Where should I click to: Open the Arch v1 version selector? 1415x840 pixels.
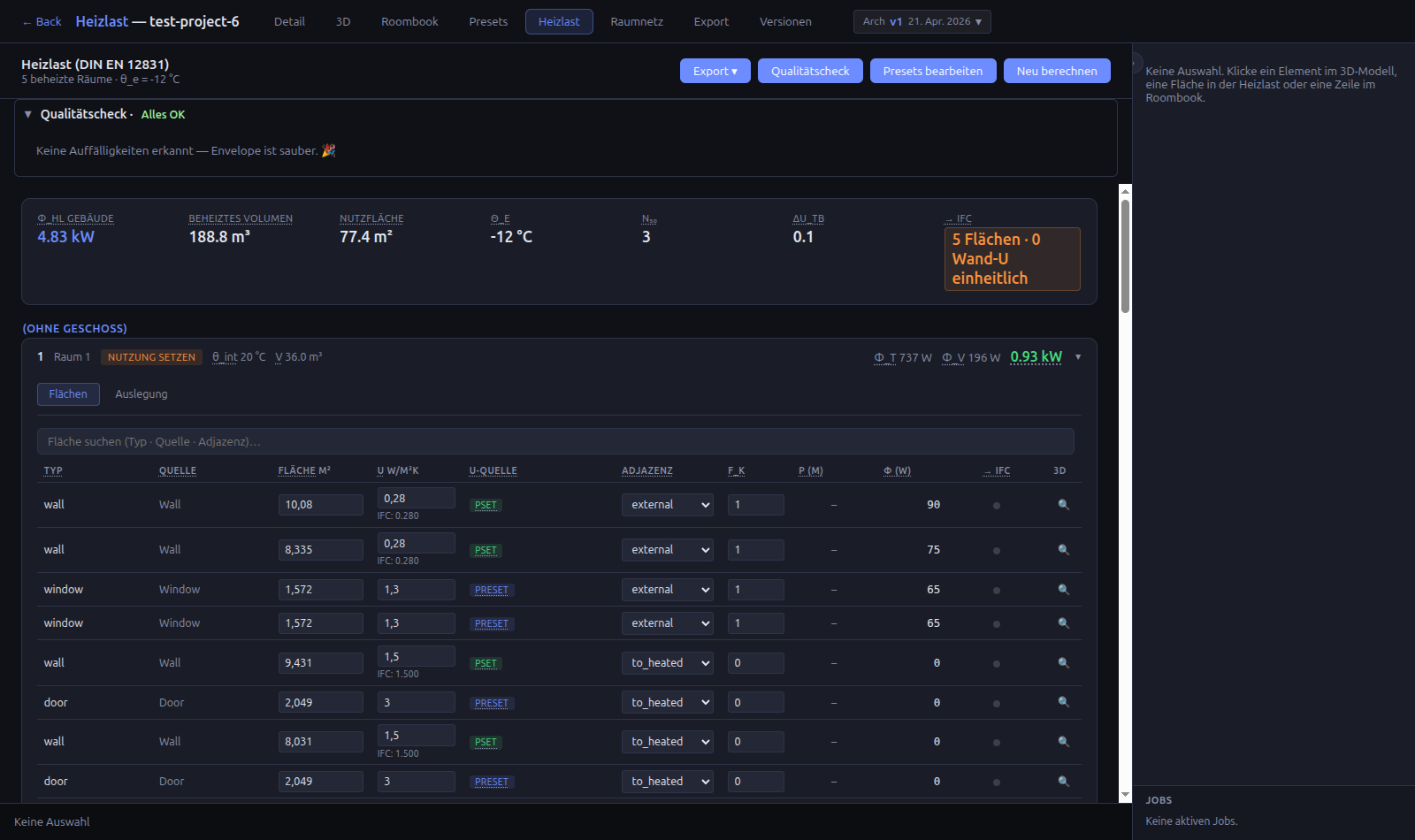(922, 21)
